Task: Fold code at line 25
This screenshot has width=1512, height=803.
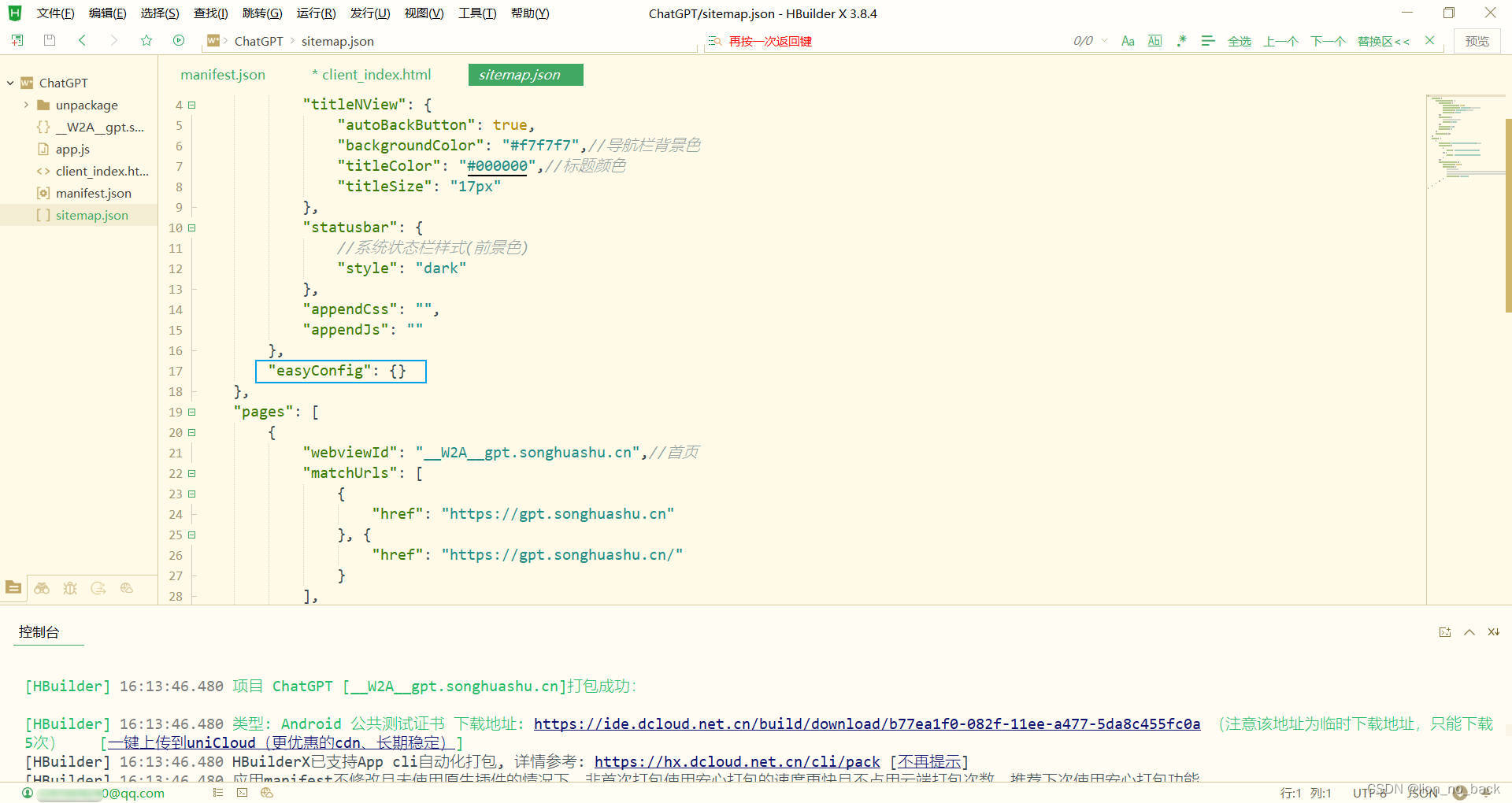Action: click(x=191, y=535)
